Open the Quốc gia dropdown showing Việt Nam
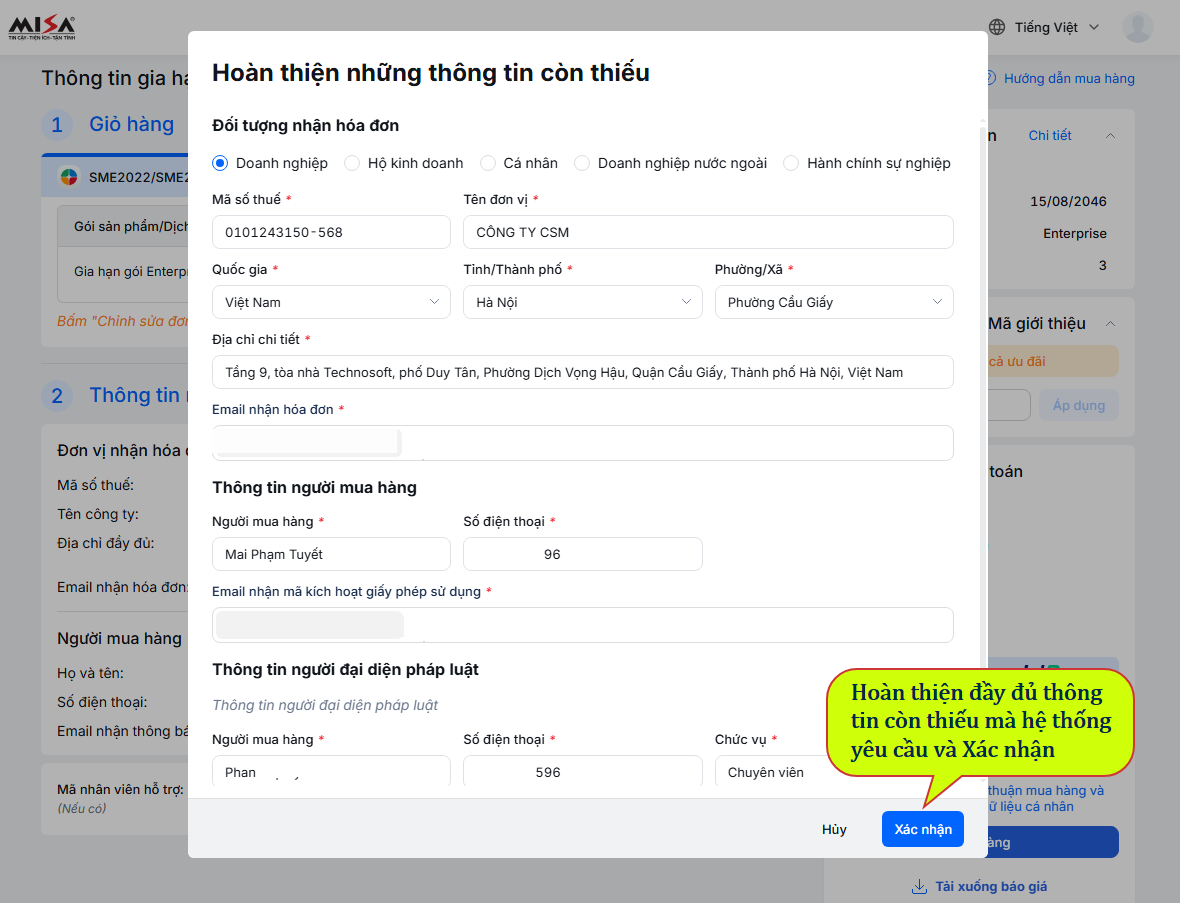The image size is (1180, 903). coord(331,302)
